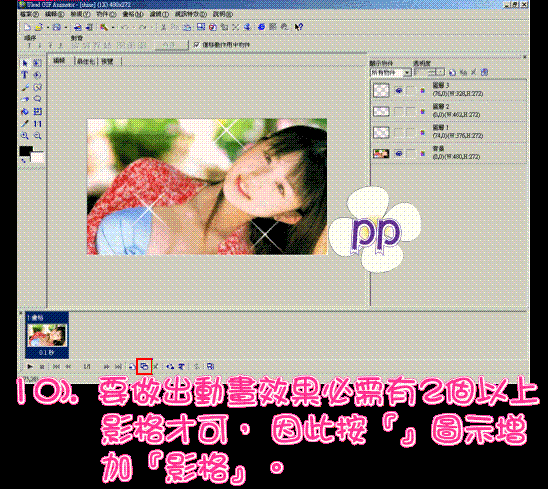The image size is (548, 489).
Task: Click the context help arrow-question icon
Action: pos(298,27)
